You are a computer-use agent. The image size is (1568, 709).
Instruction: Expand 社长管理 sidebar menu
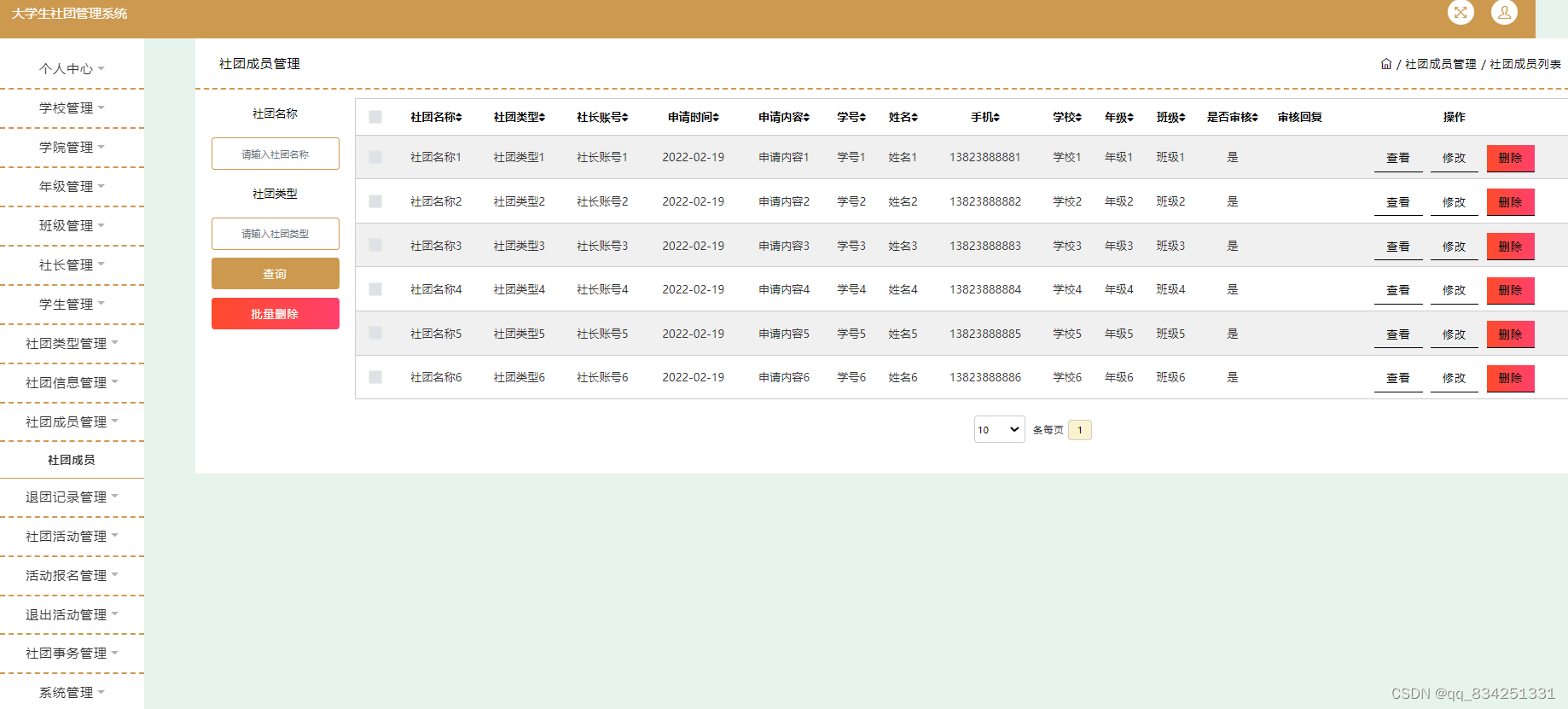tap(72, 264)
